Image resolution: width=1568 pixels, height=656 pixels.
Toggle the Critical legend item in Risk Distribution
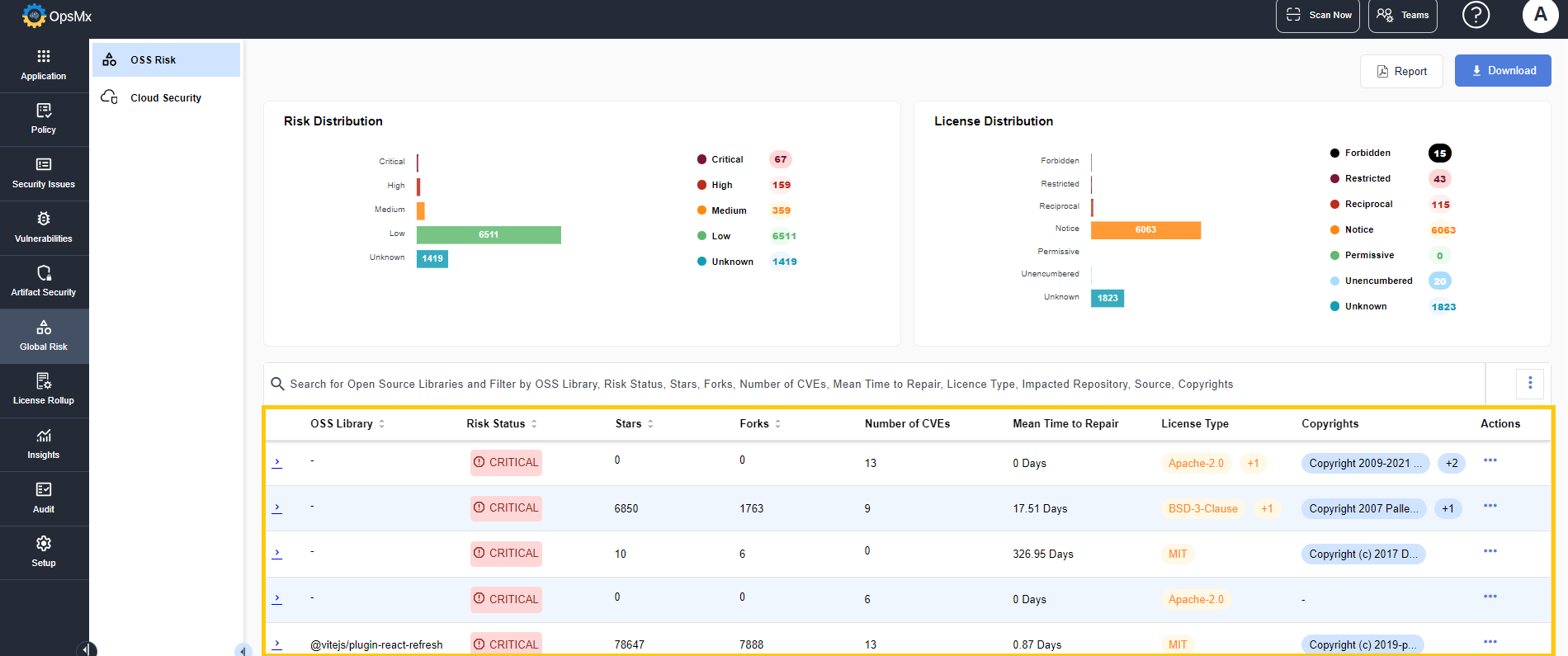[726, 159]
